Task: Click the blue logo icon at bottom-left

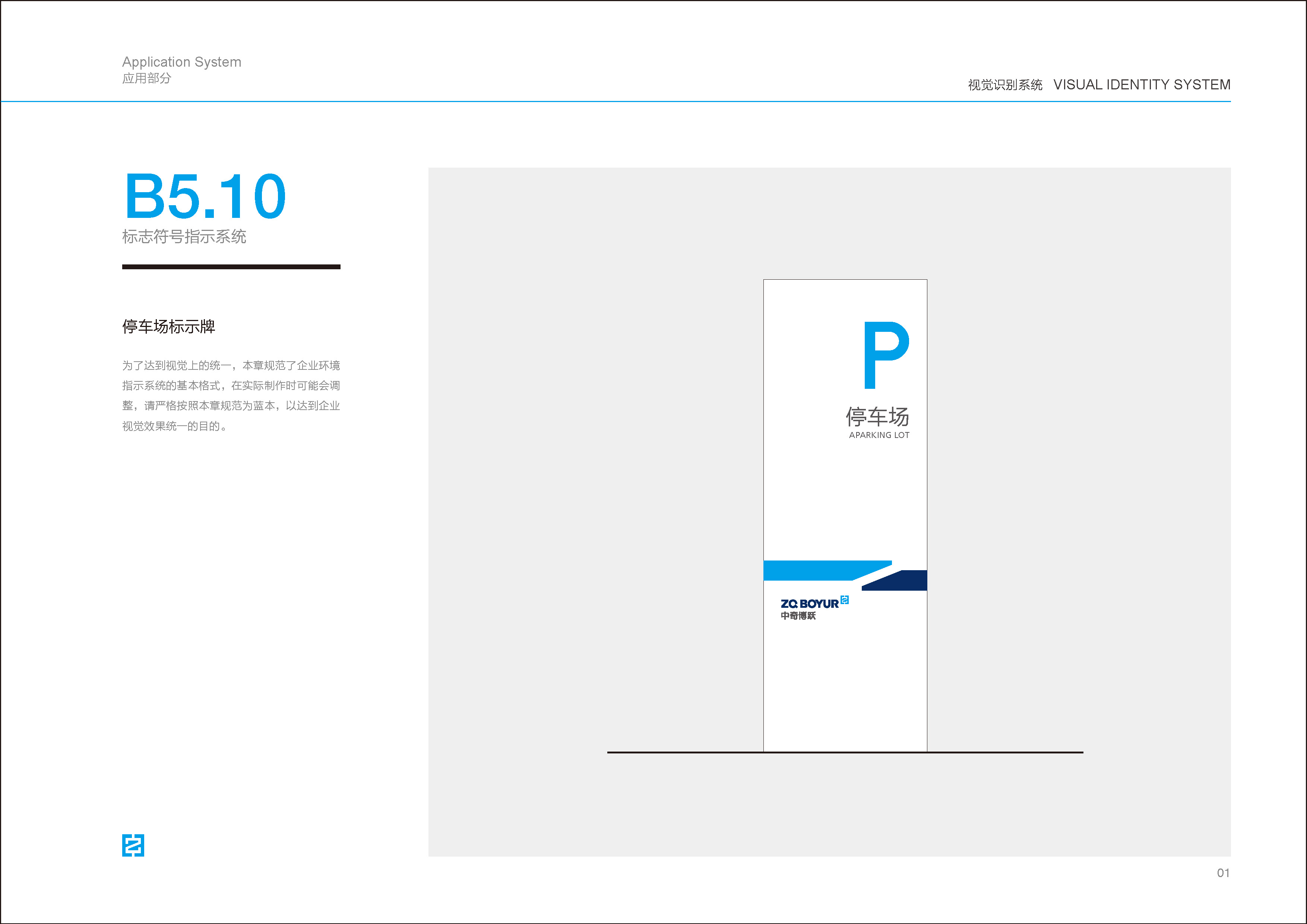Action: (133, 845)
